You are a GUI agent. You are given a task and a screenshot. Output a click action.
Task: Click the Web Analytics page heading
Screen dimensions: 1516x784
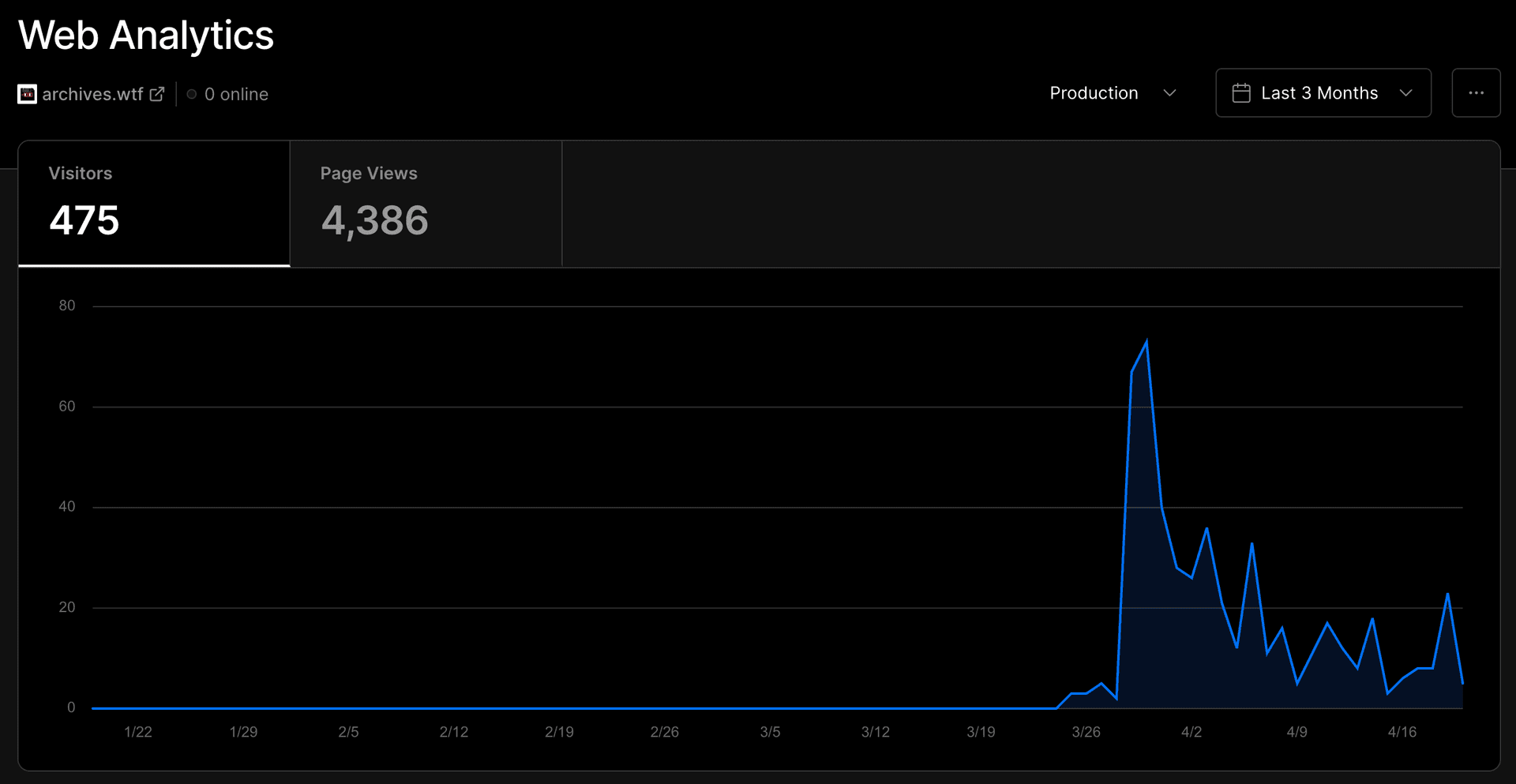pyautogui.click(x=146, y=36)
